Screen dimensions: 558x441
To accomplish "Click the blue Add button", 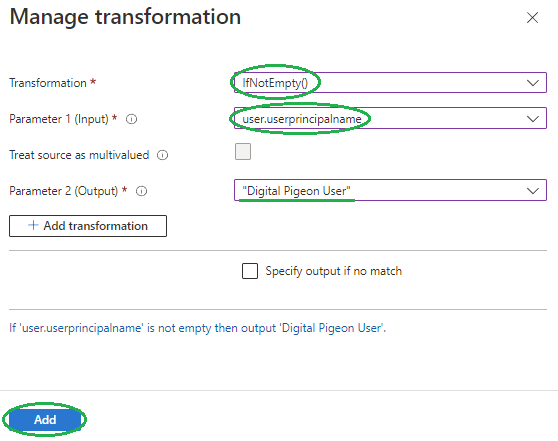I will (45, 420).
